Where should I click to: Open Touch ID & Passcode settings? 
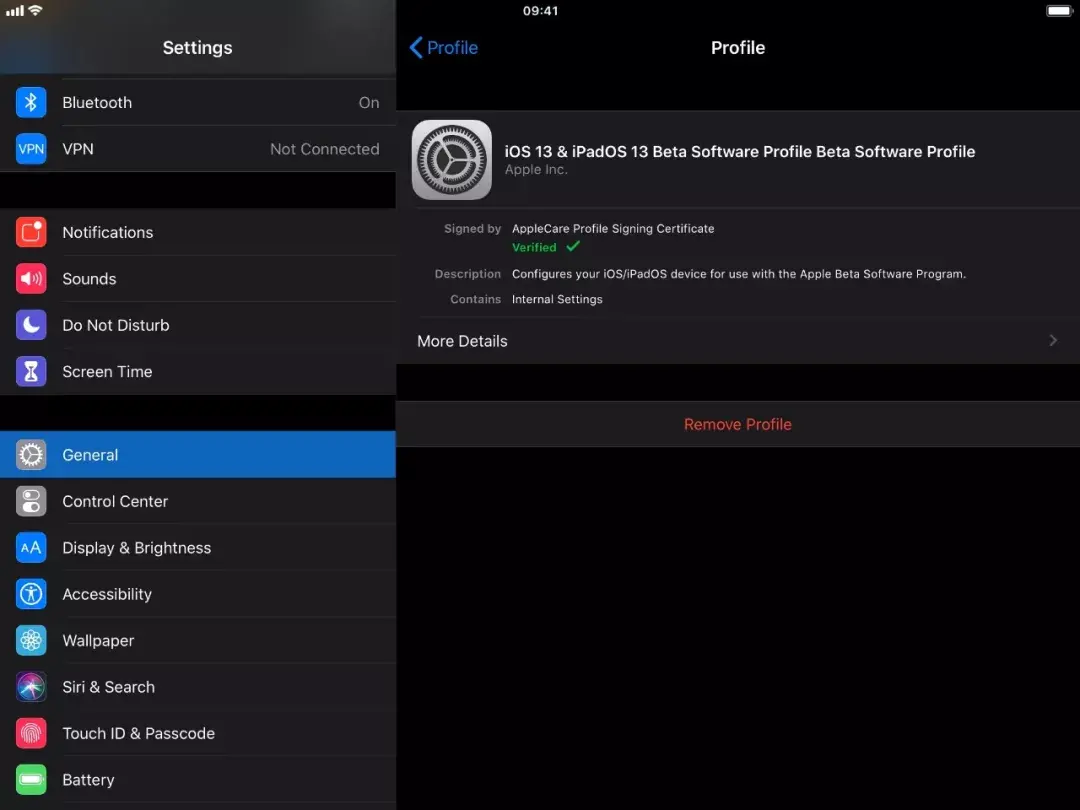(198, 734)
